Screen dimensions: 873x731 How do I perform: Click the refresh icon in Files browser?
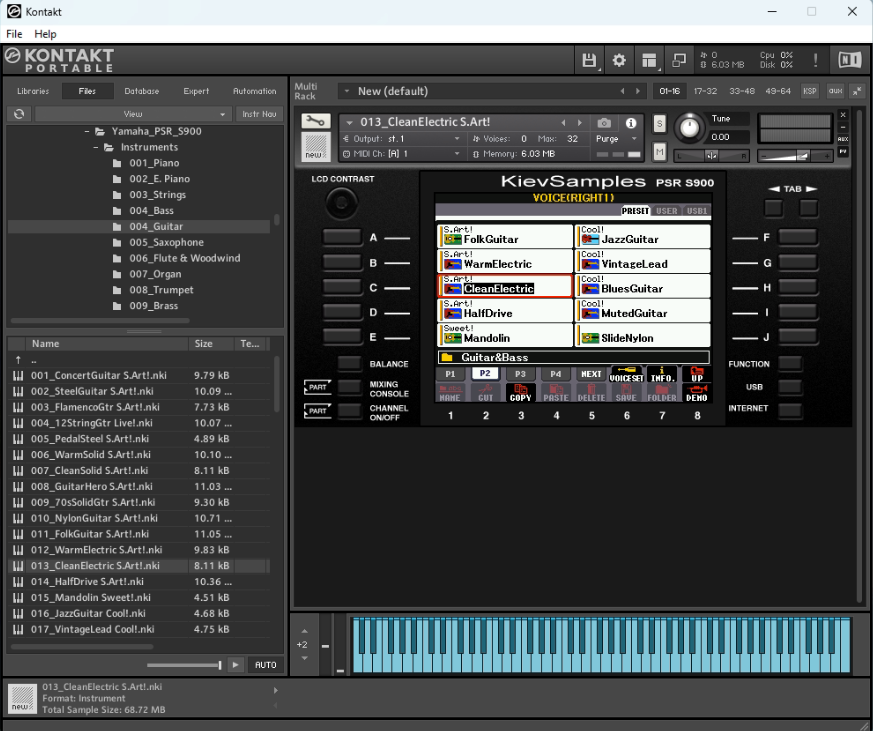point(19,114)
